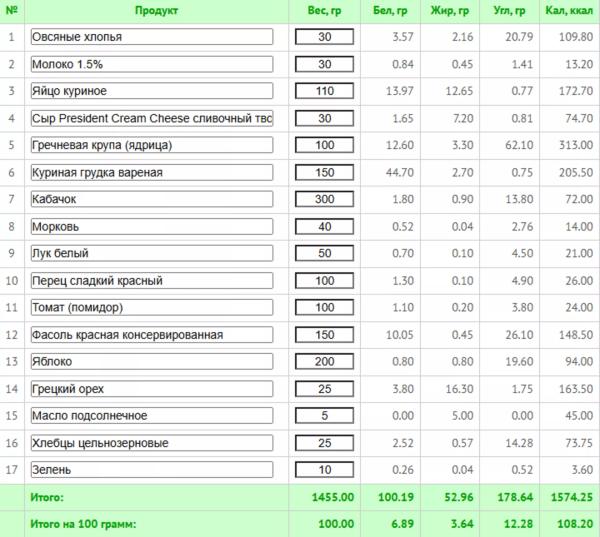The height and width of the screenshot is (537, 600).
Task: Click the Кал, ккал column header
Action: click(x=569, y=10)
